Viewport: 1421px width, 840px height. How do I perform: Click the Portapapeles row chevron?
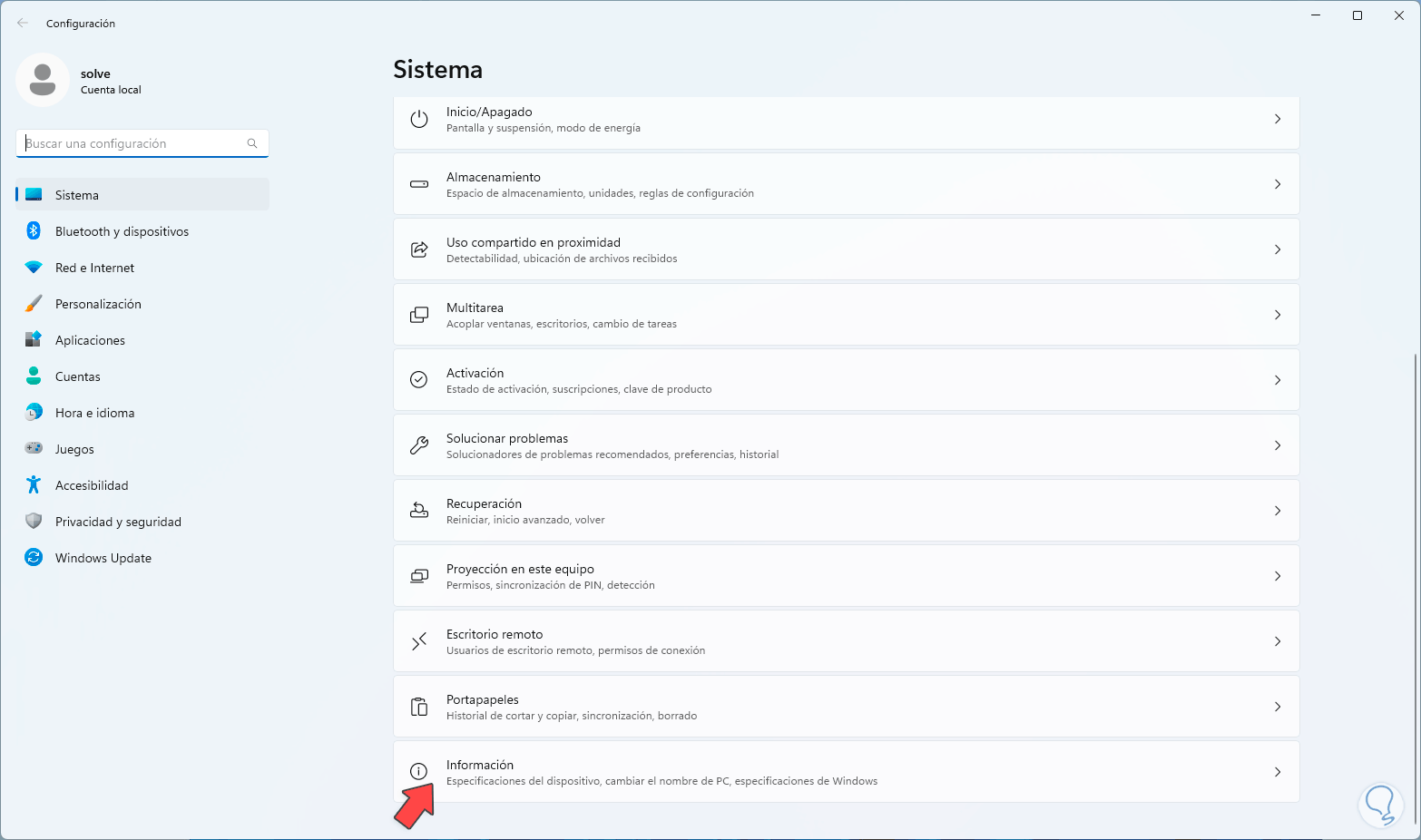[x=1278, y=707]
